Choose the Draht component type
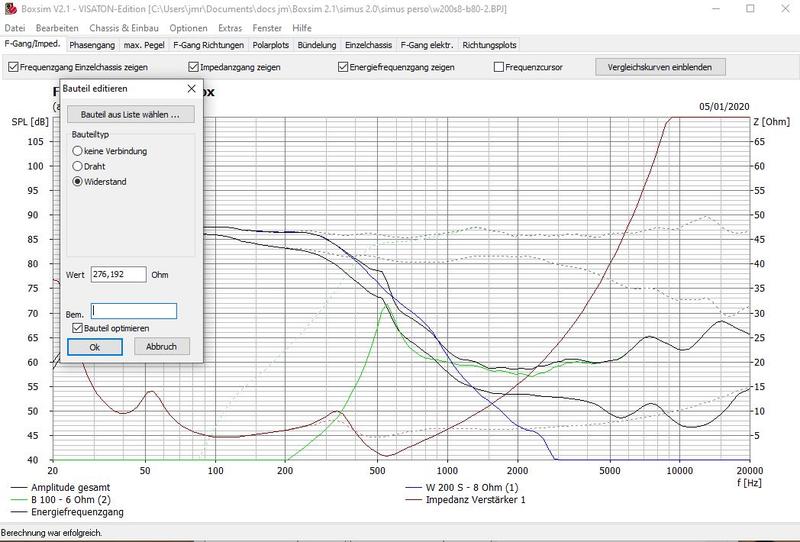 tap(78, 166)
